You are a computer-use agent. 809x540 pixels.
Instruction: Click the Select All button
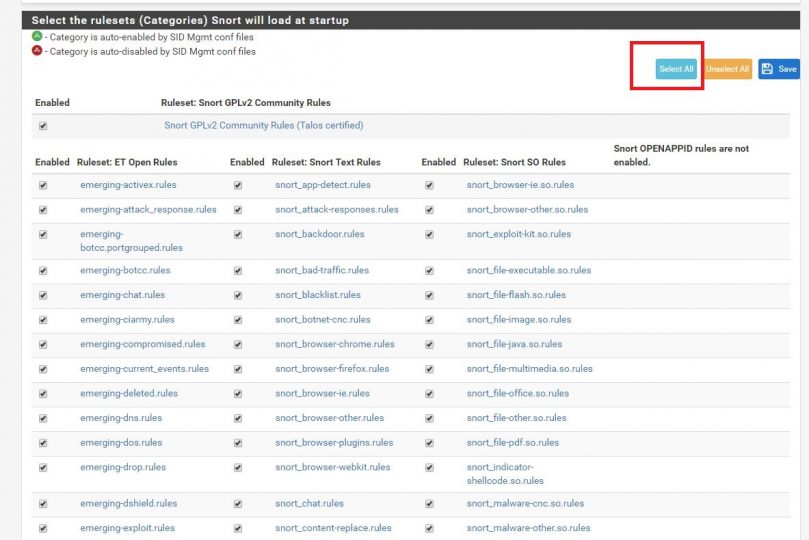click(x=676, y=69)
